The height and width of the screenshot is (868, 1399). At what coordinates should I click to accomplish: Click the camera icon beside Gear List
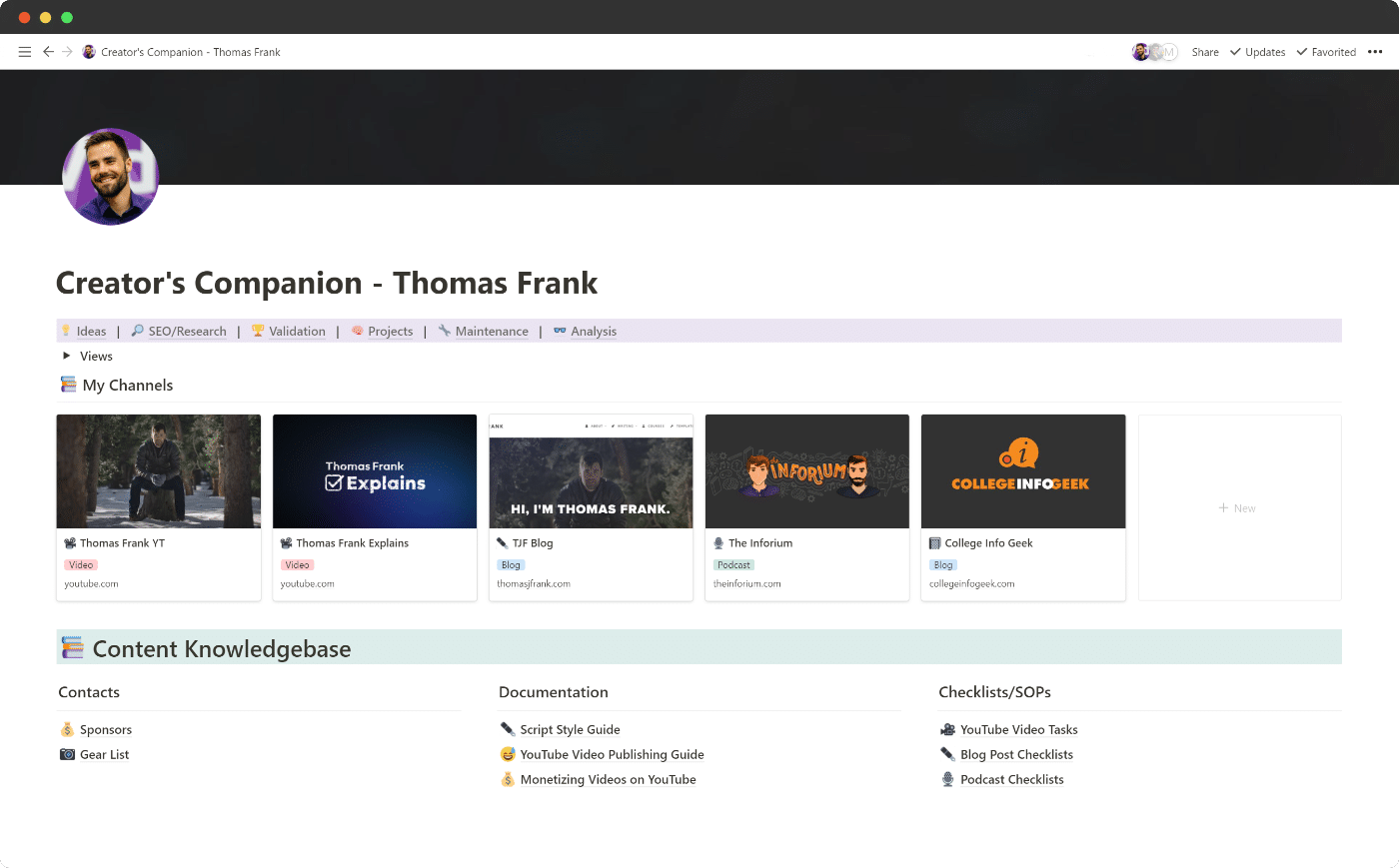coord(67,754)
